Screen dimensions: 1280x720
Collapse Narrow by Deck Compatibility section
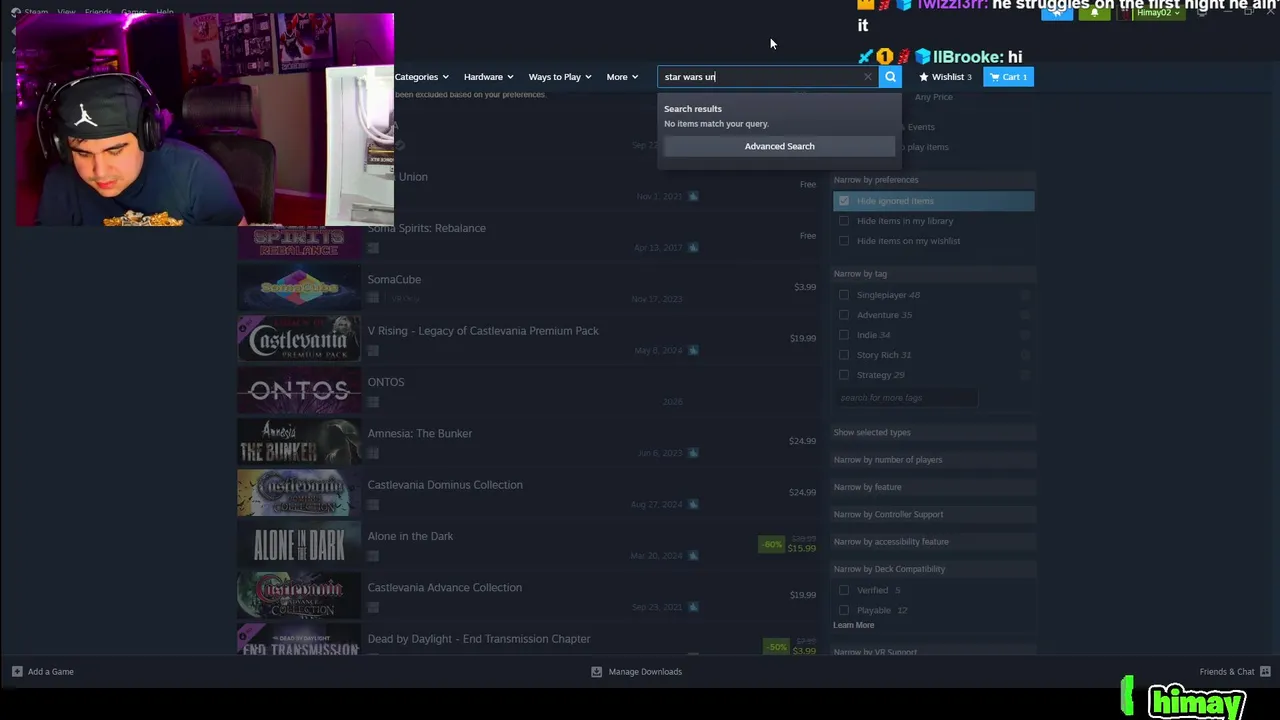click(x=933, y=569)
